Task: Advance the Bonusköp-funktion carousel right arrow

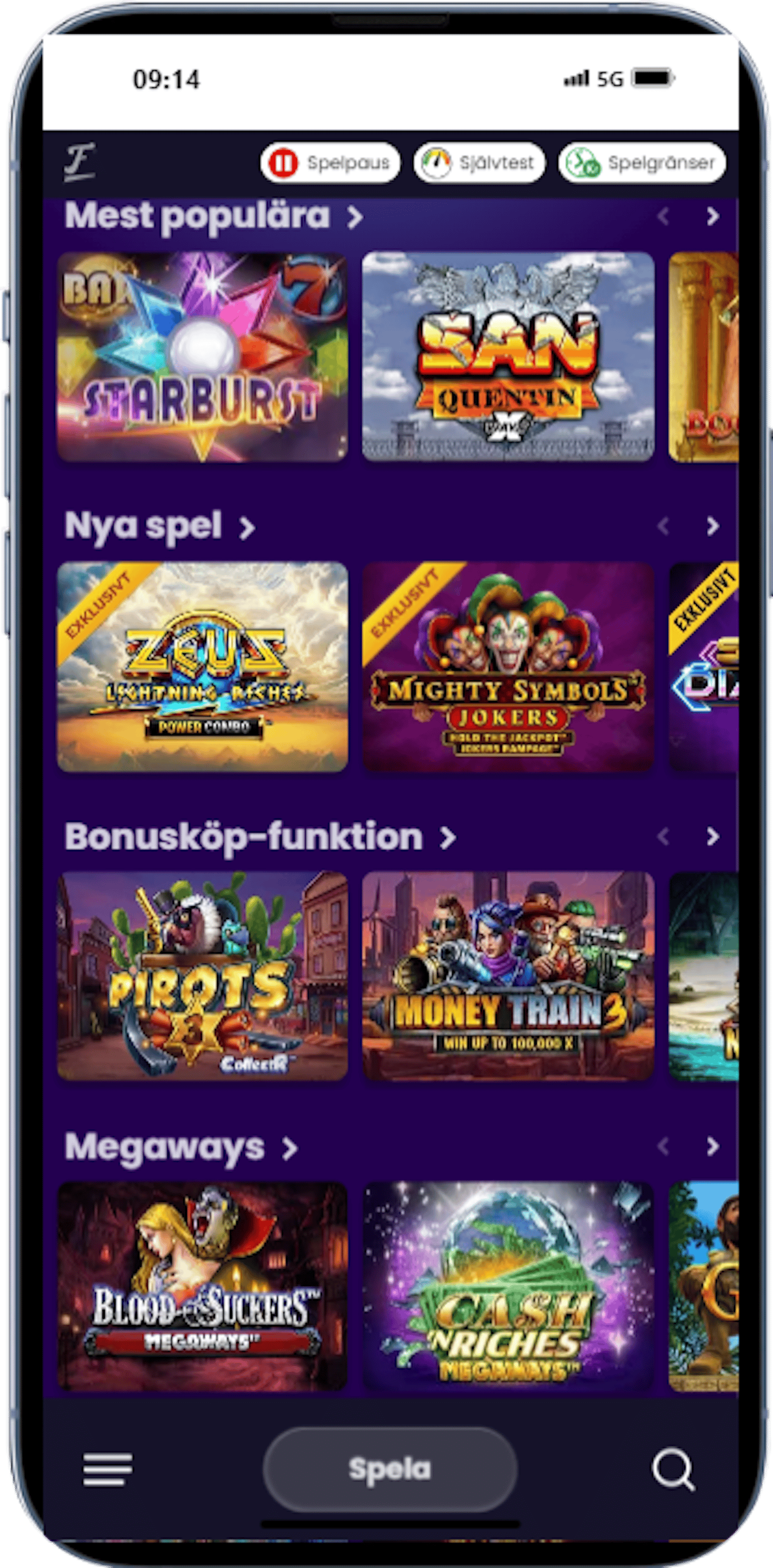Action: [x=713, y=837]
